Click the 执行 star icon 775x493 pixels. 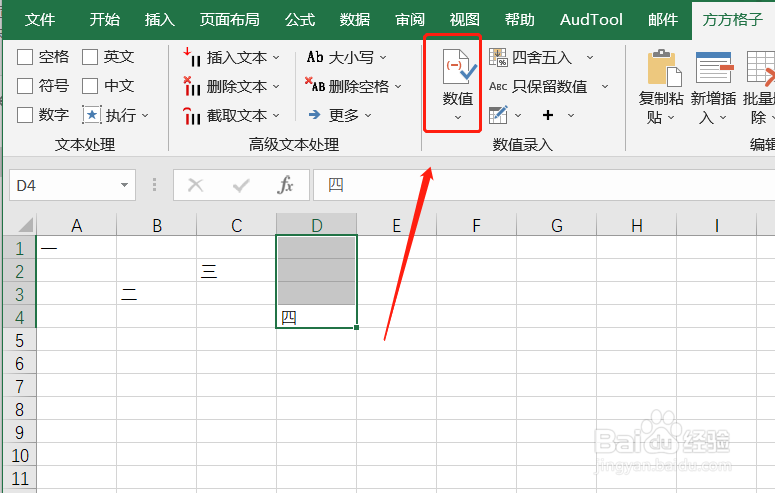pos(92,115)
